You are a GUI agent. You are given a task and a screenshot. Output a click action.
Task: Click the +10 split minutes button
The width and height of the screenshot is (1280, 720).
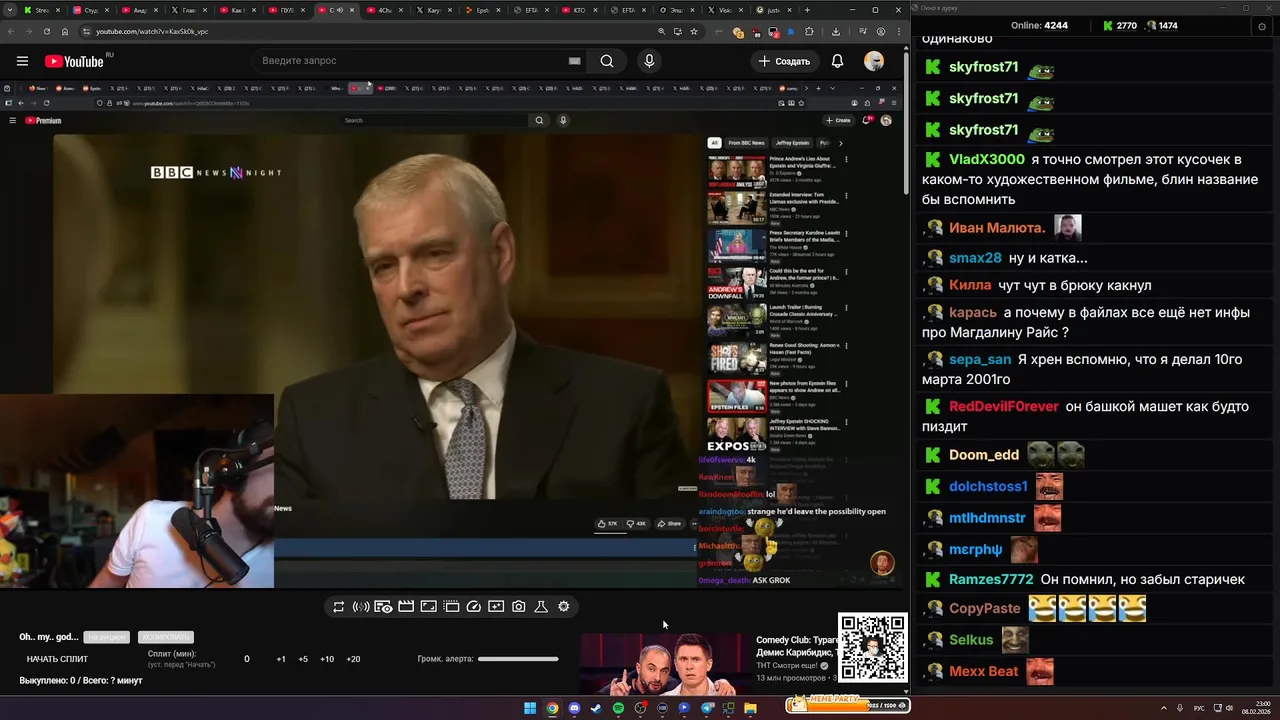coord(327,659)
